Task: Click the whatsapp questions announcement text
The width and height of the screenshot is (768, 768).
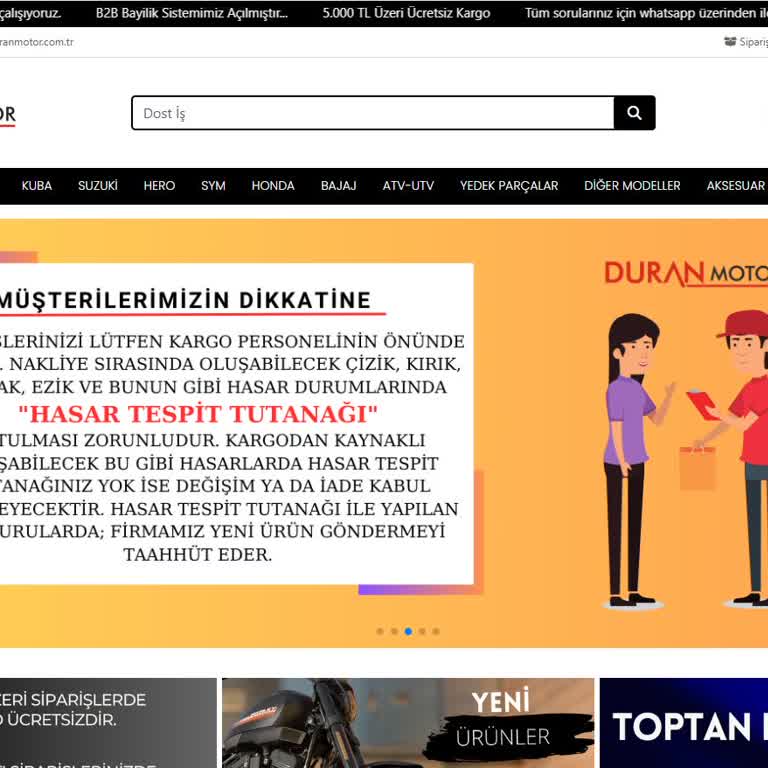Action: 646,13
